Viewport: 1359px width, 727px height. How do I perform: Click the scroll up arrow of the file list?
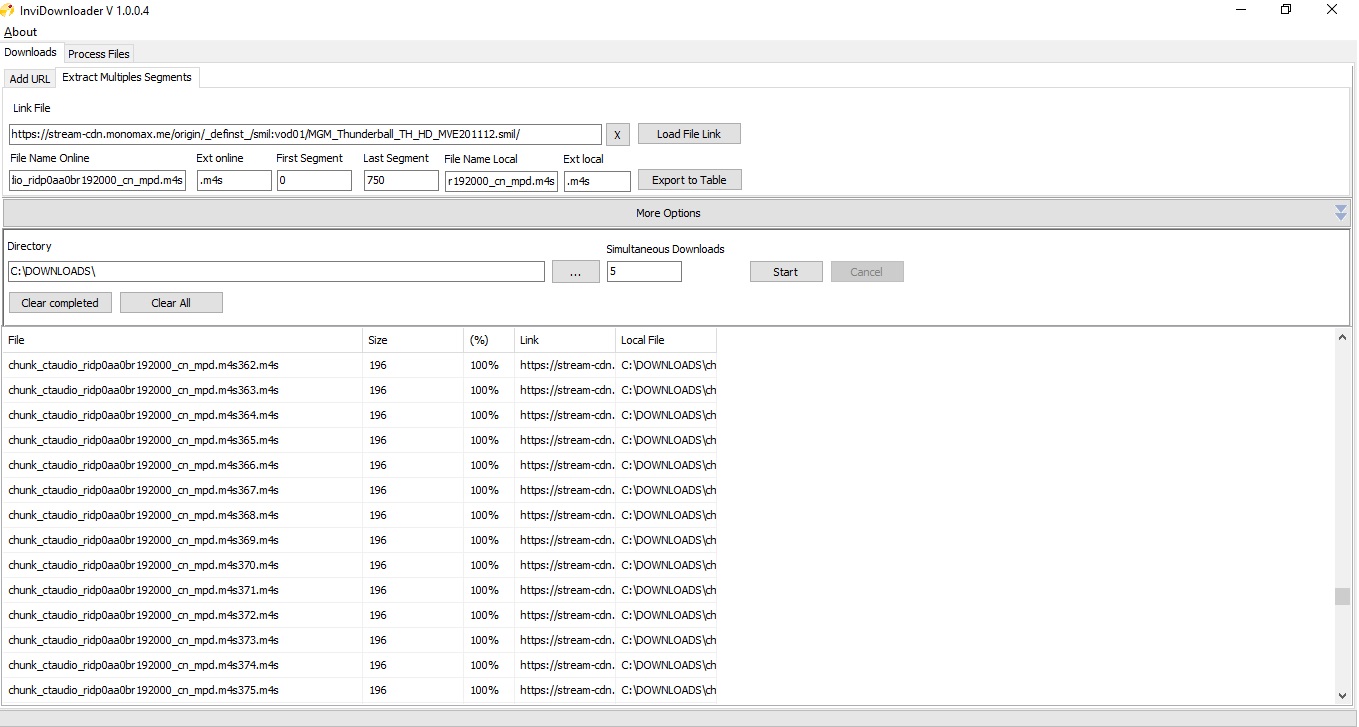tap(1342, 338)
